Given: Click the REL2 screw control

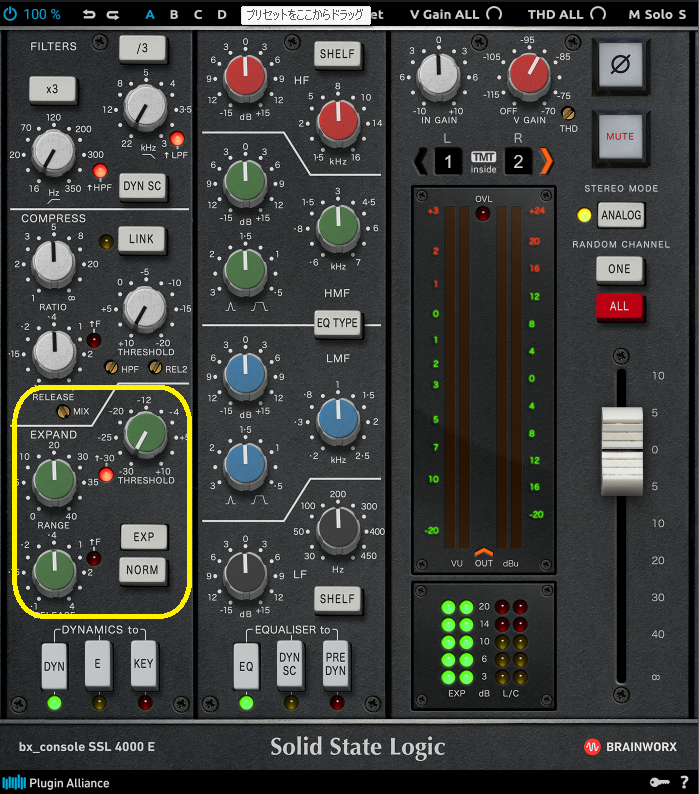Looking at the screenshot, I should (x=156, y=367).
